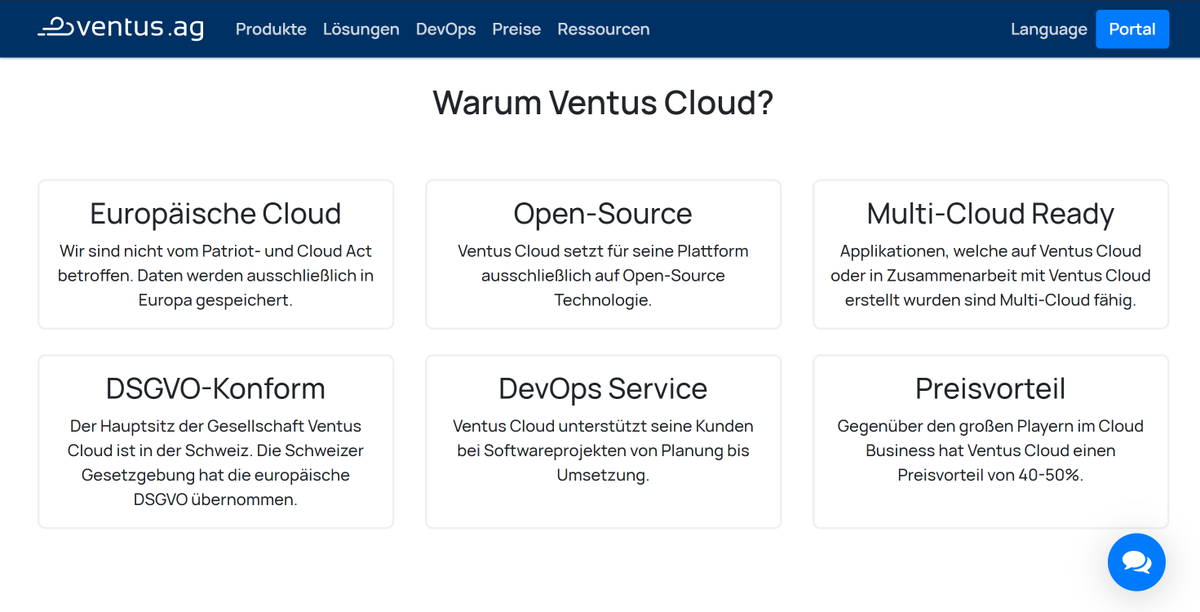Select the DevOps Service card title

[x=603, y=388]
